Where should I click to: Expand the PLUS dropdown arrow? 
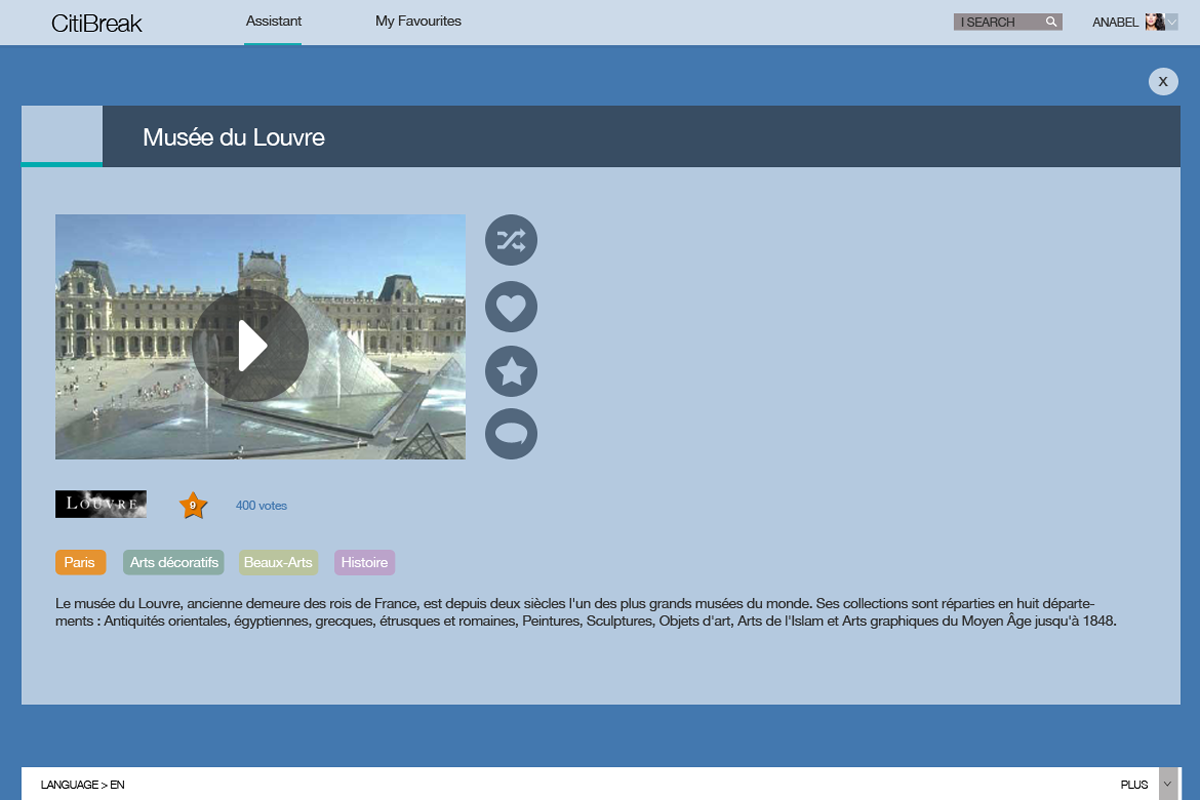1167,785
